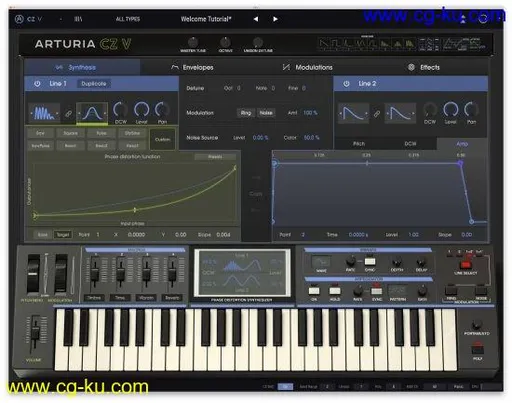Click the vibrato Delay knob
This screenshot has width=512, height=403.
click(421, 261)
